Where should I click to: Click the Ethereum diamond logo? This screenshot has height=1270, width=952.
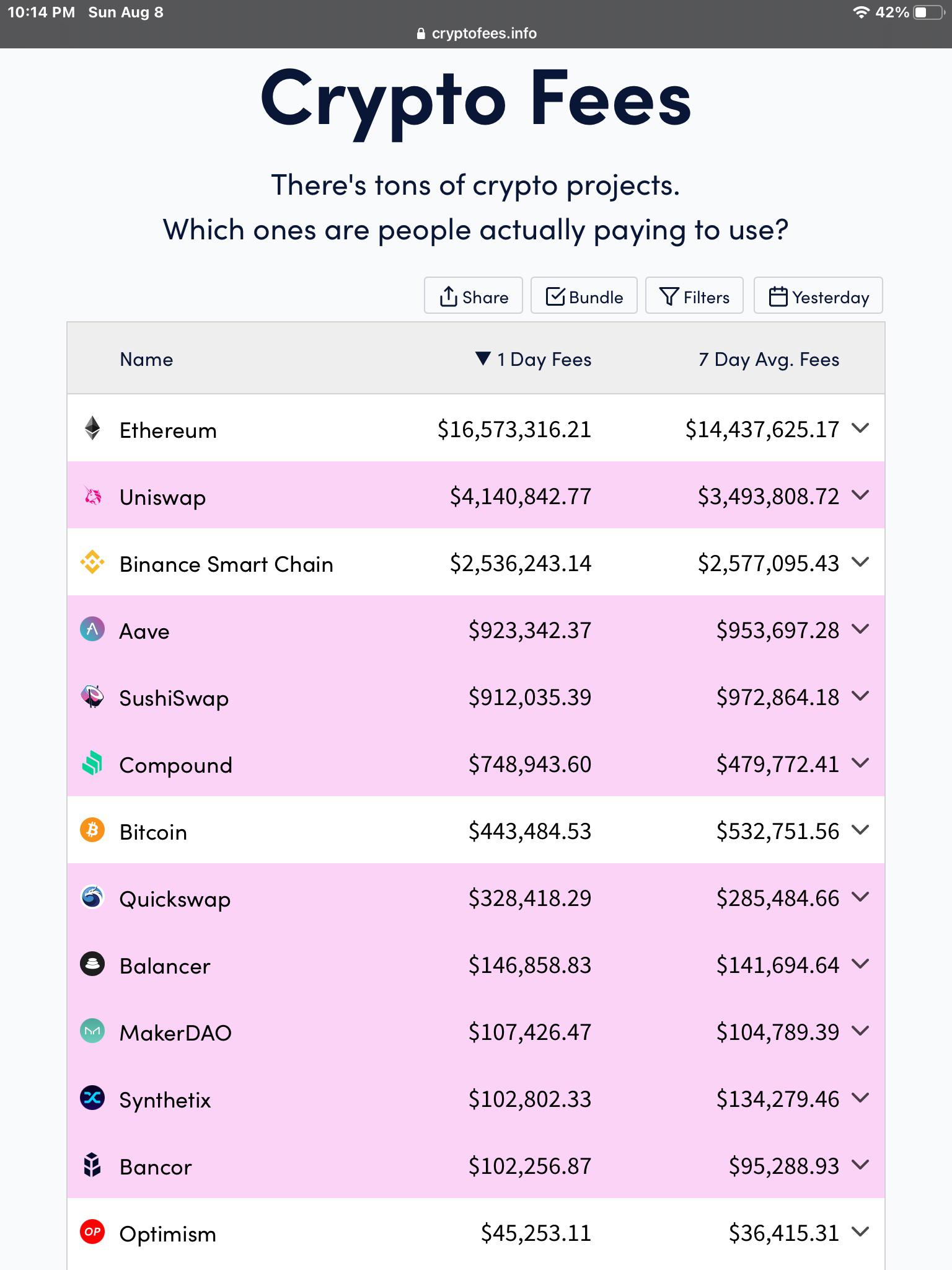92,429
